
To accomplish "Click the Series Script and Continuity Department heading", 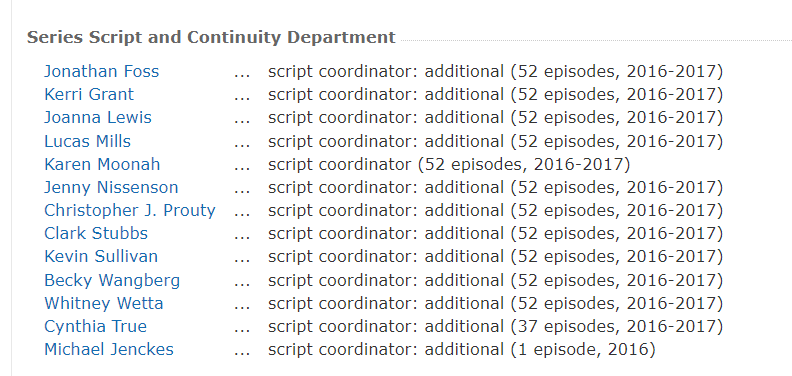I will pos(211,37).
